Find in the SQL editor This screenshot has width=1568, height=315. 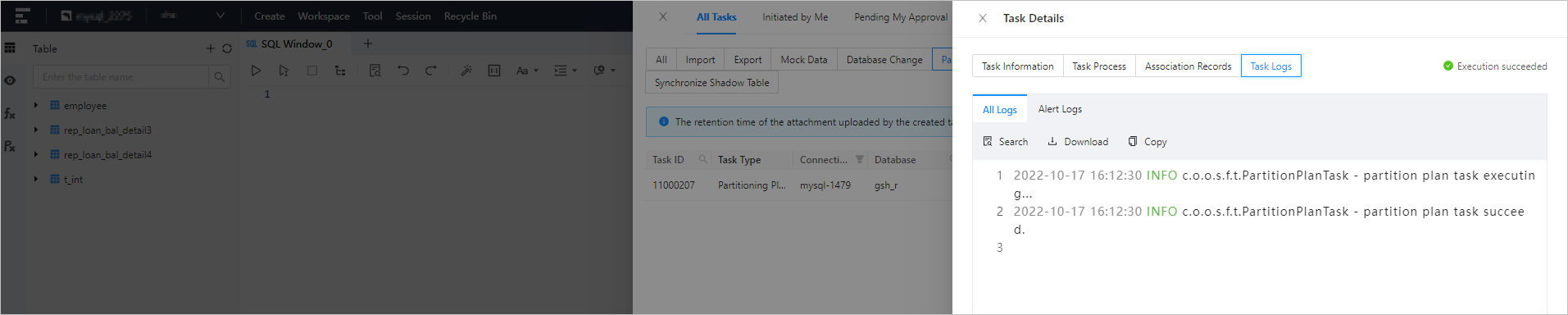tap(375, 71)
